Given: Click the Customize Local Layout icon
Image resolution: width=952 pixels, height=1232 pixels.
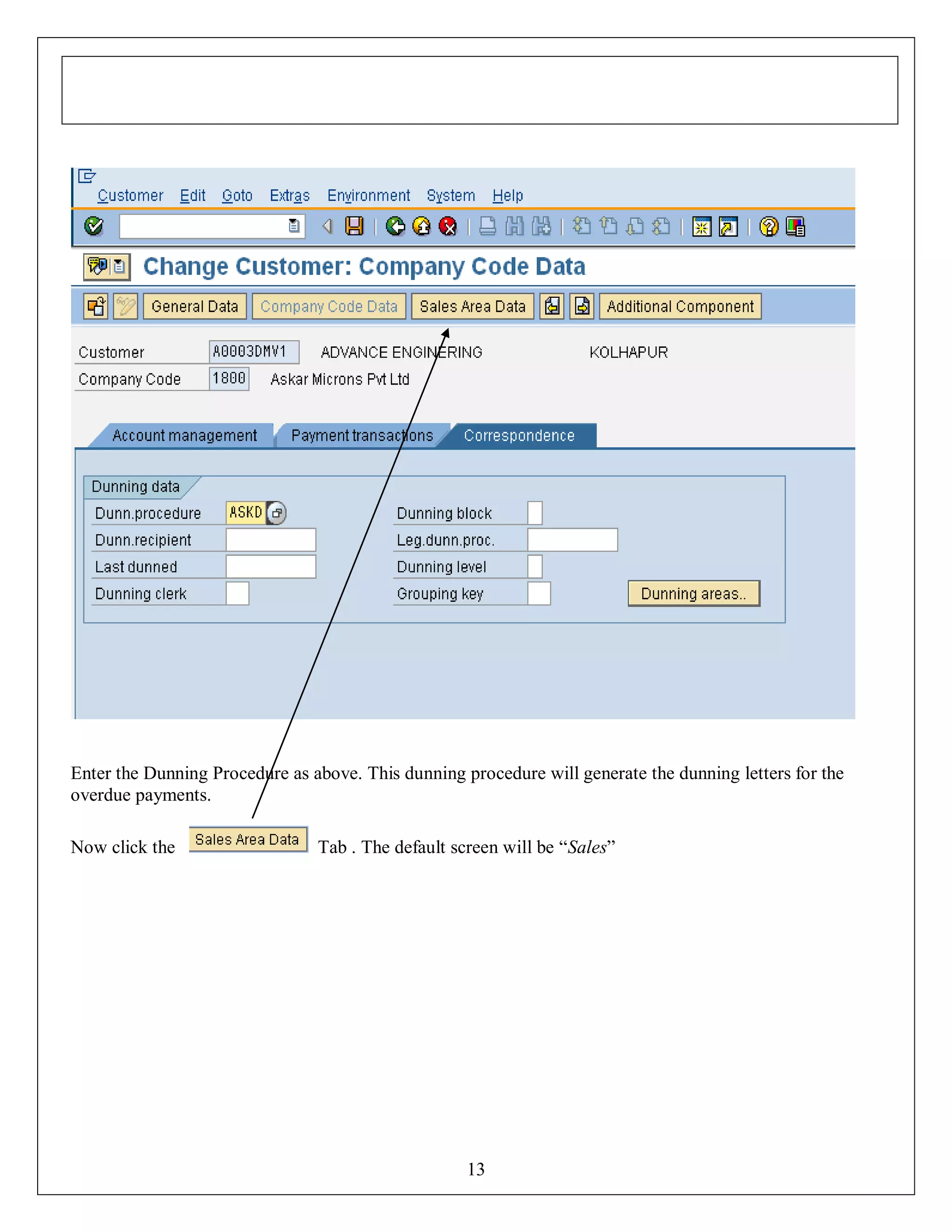Looking at the screenshot, I should tap(795, 226).
